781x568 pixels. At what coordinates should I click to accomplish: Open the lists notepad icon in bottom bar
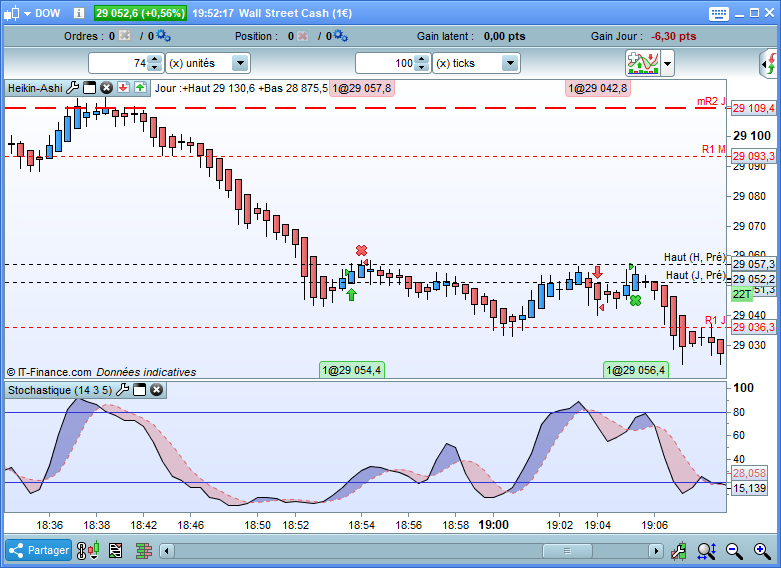[116, 551]
